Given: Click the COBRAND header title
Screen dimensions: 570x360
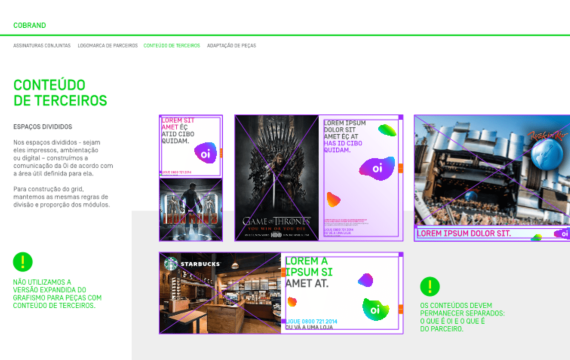Looking at the screenshot, I should point(29,25).
